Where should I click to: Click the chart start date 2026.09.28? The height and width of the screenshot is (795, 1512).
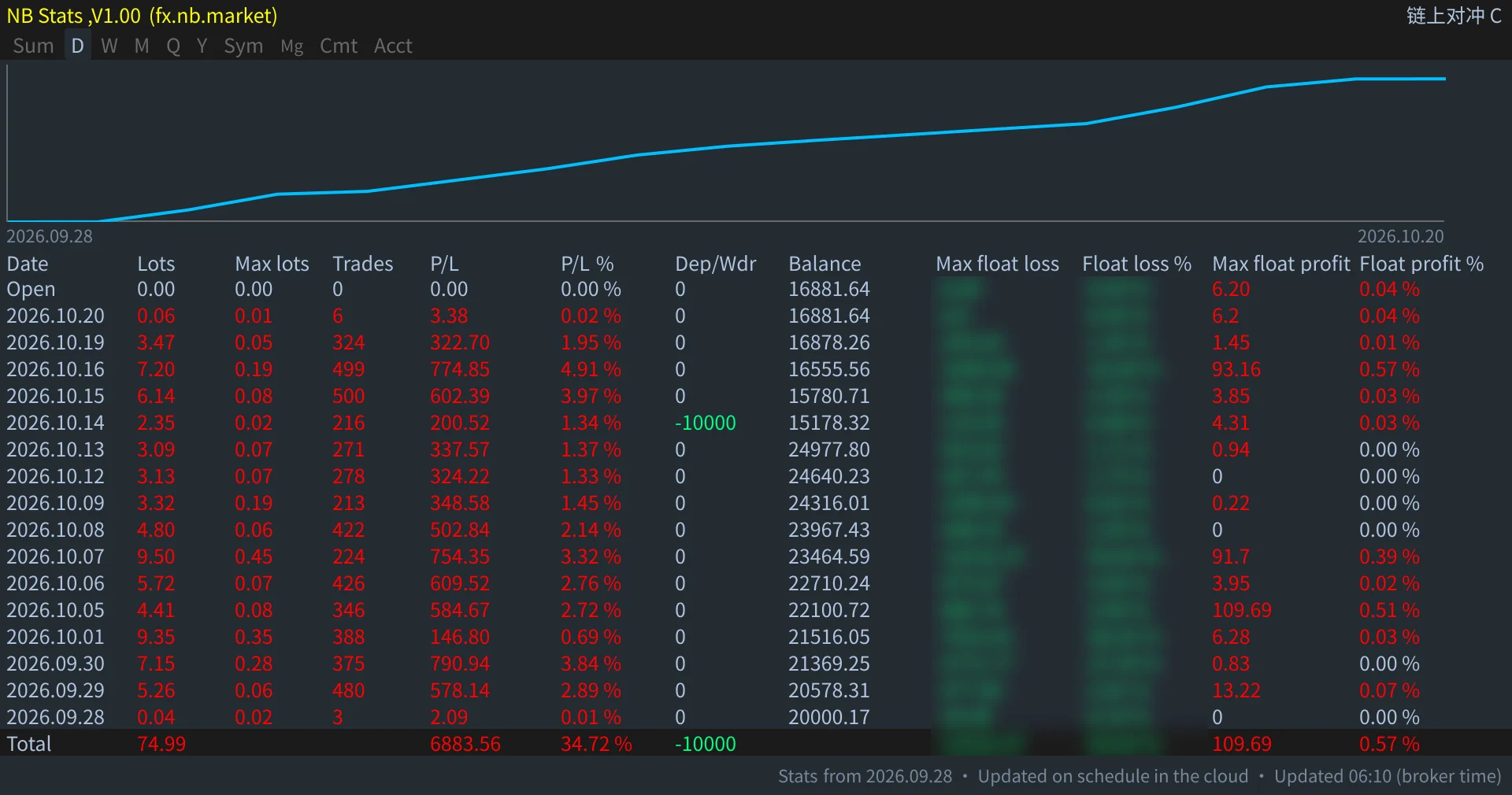[x=50, y=236]
